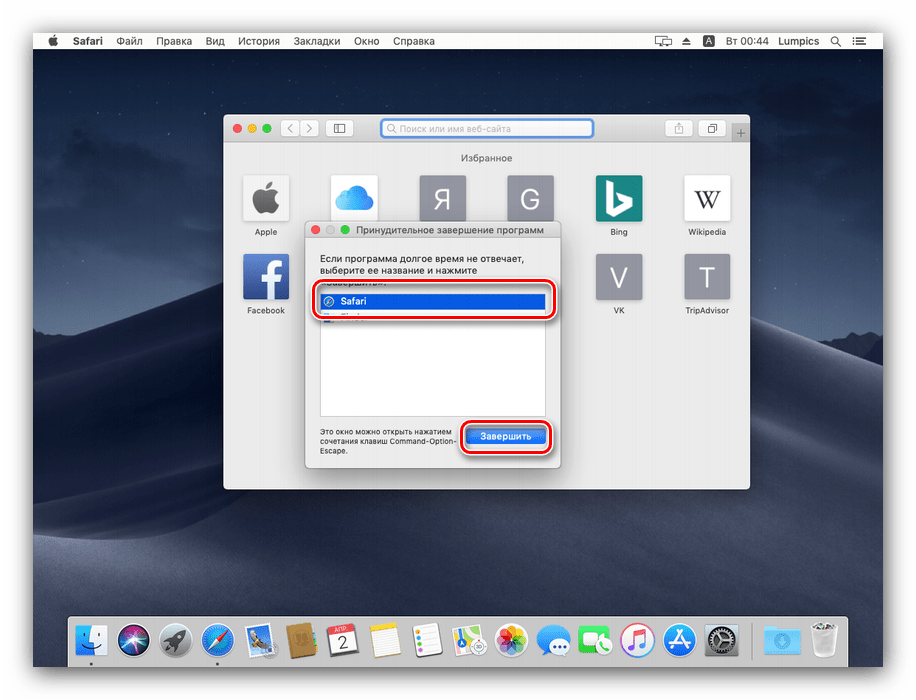Click the Share icon in Safari toolbar

pyautogui.click(x=679, y=129)
